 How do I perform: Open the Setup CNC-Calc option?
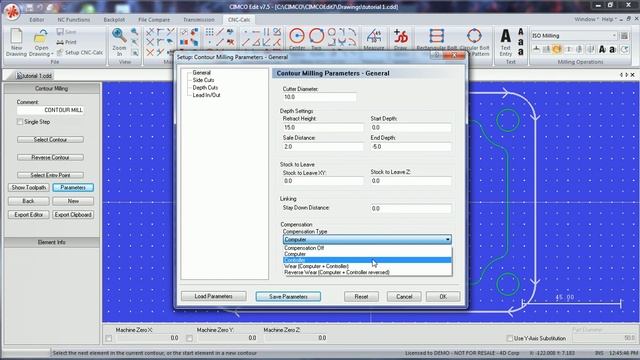point(80,53)
